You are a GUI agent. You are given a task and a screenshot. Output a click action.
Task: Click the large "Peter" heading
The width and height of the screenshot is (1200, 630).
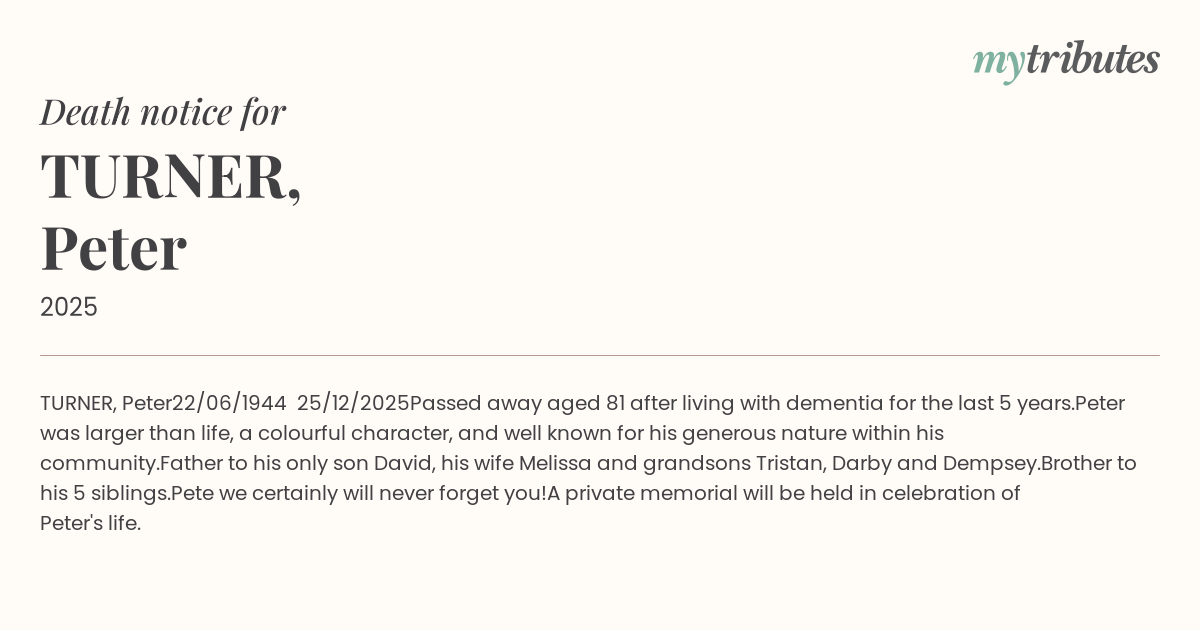(114, 248)
